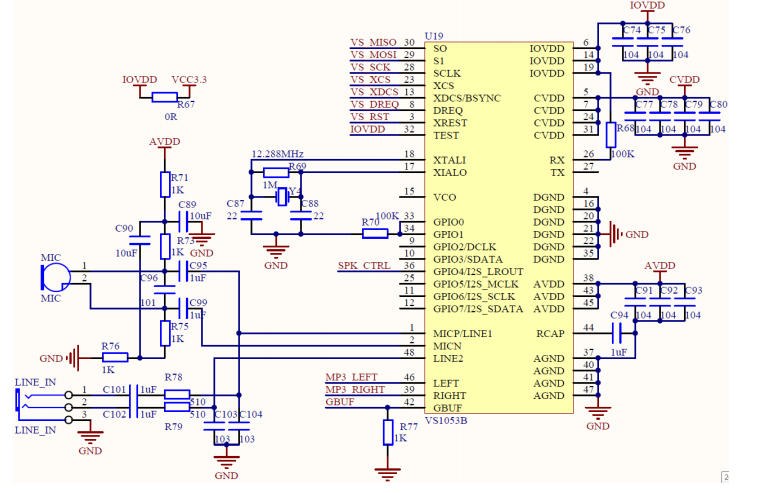Select the MP3_LEFT net label
Image resolution: width=757 pixels, height=493 pixels.
[x=351, y=377]
